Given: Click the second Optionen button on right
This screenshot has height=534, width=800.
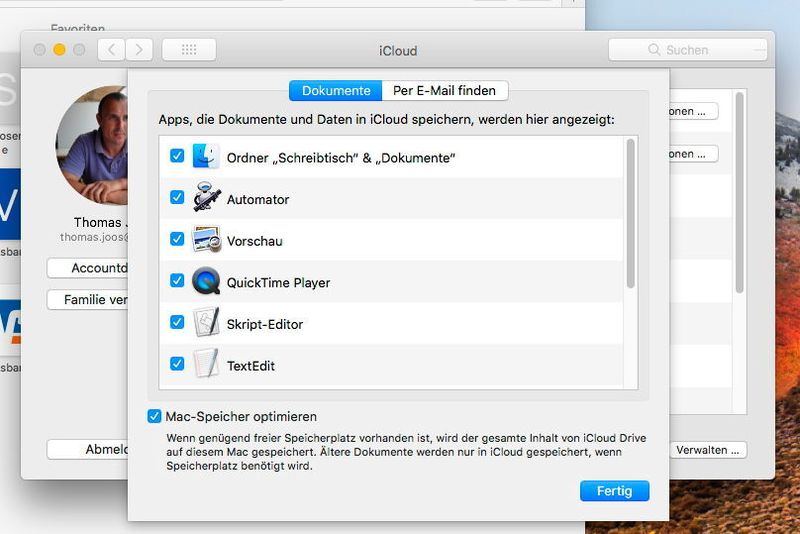Looking at the screenshot, I should click(x=694, y=154).
